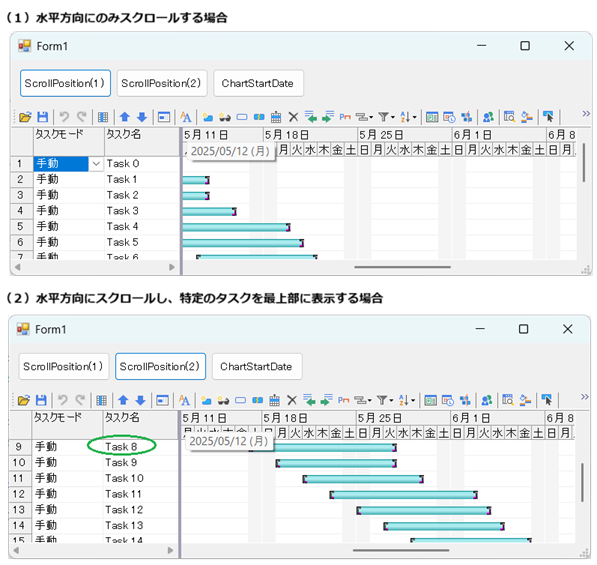Select the circled Task 8 cell
Screen dimensions: 597x565
(x=121, y=447)
